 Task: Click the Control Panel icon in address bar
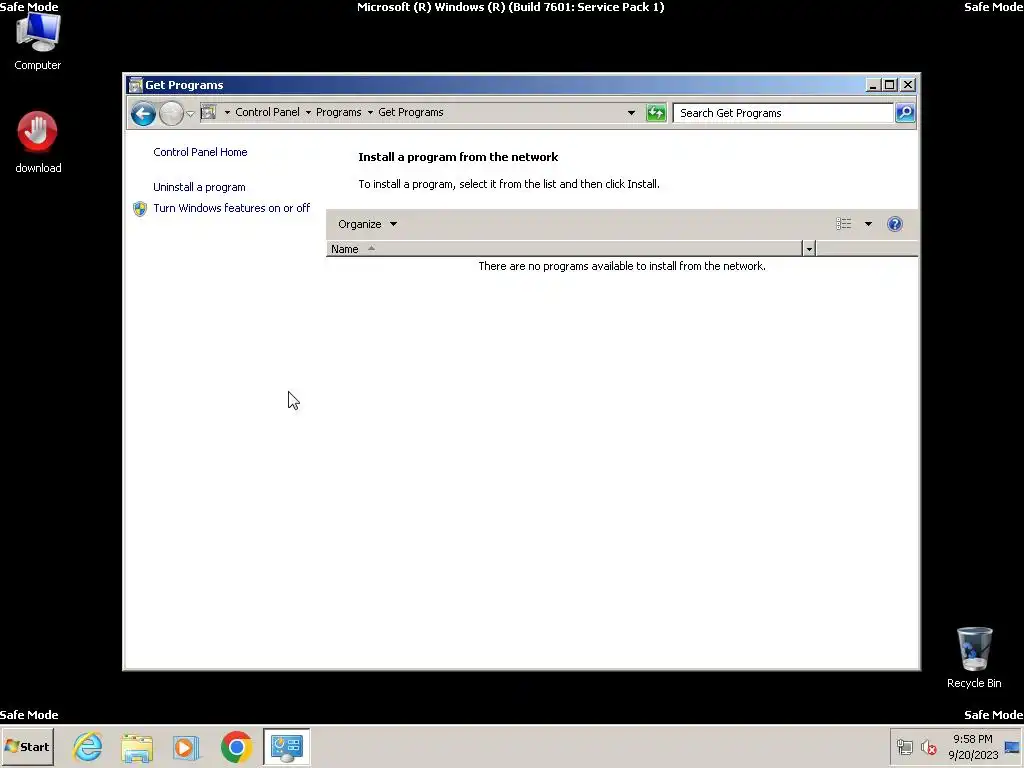tap(208, 112)
